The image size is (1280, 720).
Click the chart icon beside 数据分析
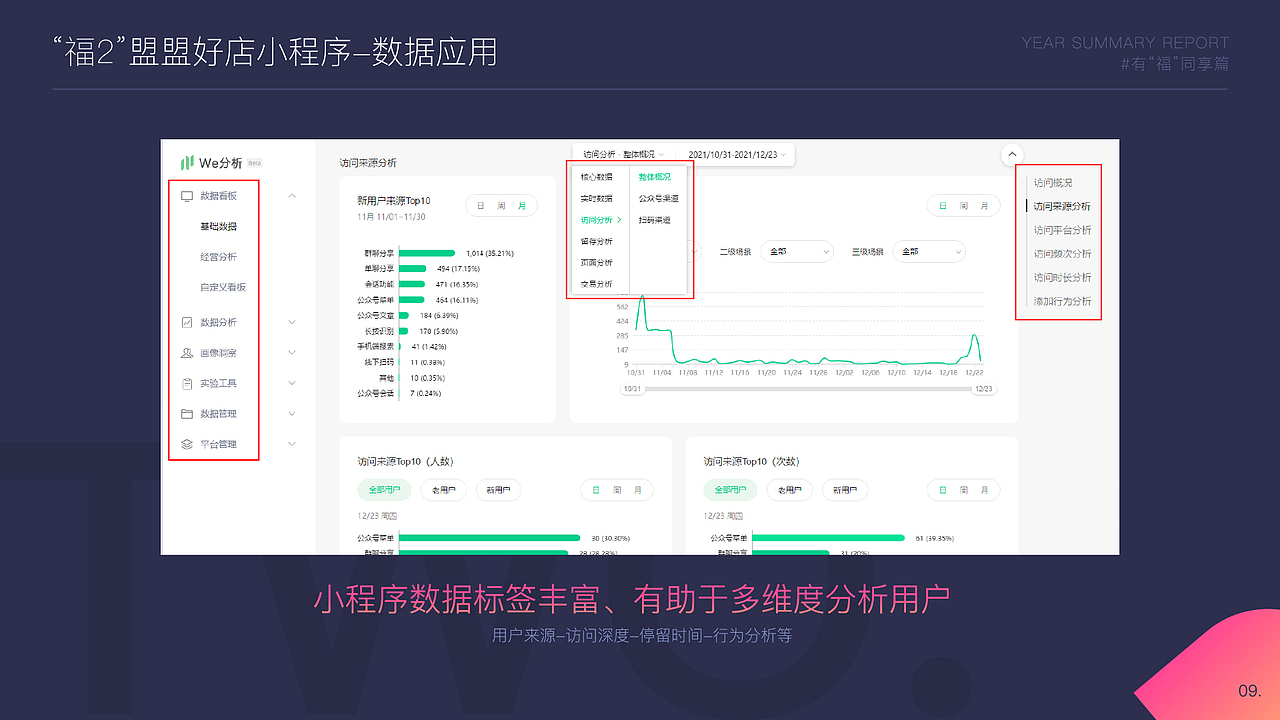click(186, 322)
